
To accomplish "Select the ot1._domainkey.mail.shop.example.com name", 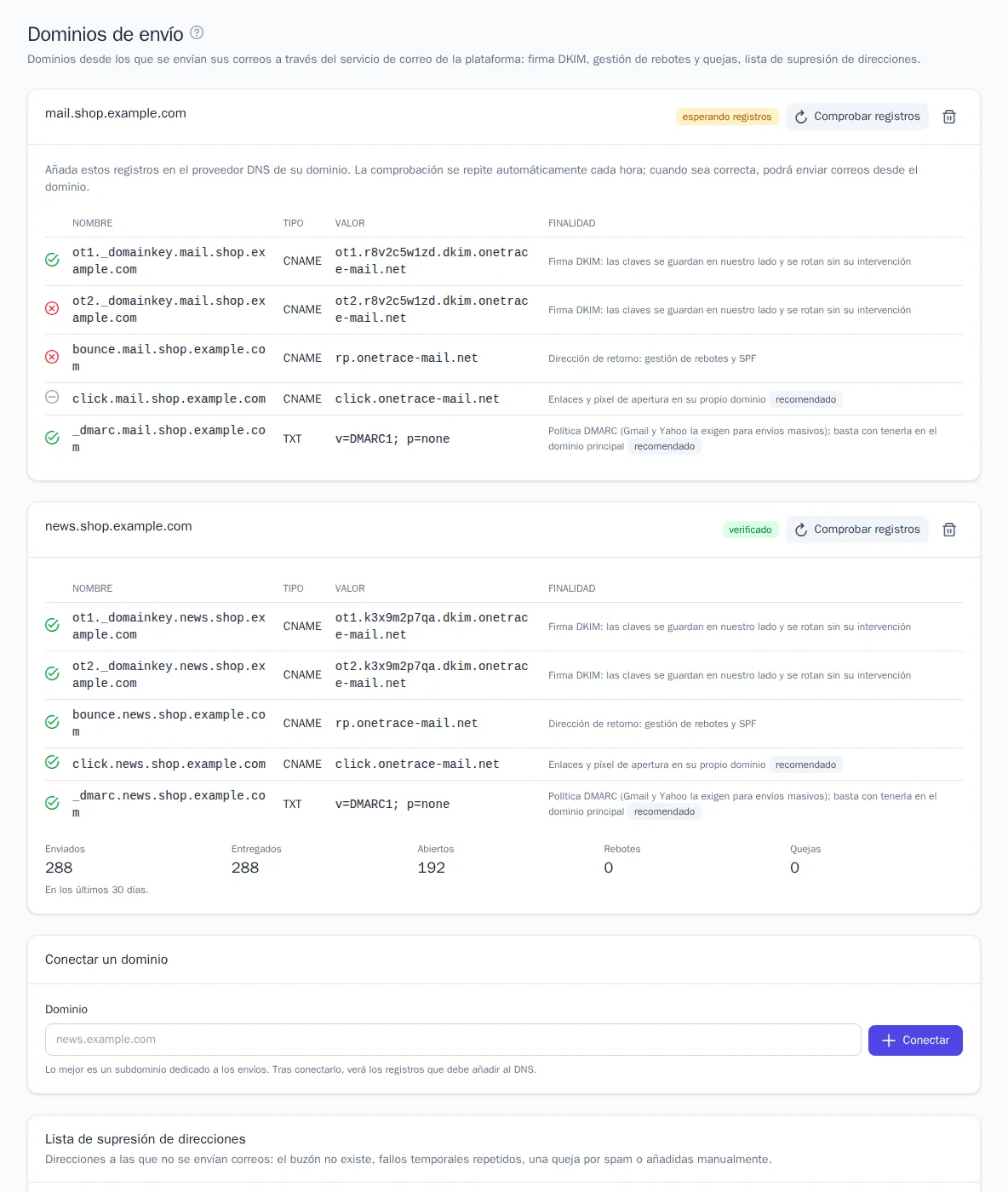I will (169, 261).
